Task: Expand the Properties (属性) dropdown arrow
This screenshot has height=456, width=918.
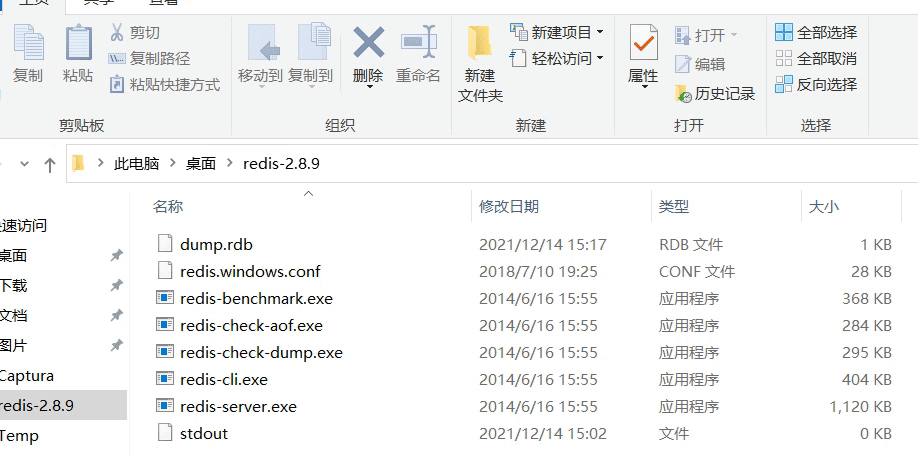Action: tap(644, 87)
